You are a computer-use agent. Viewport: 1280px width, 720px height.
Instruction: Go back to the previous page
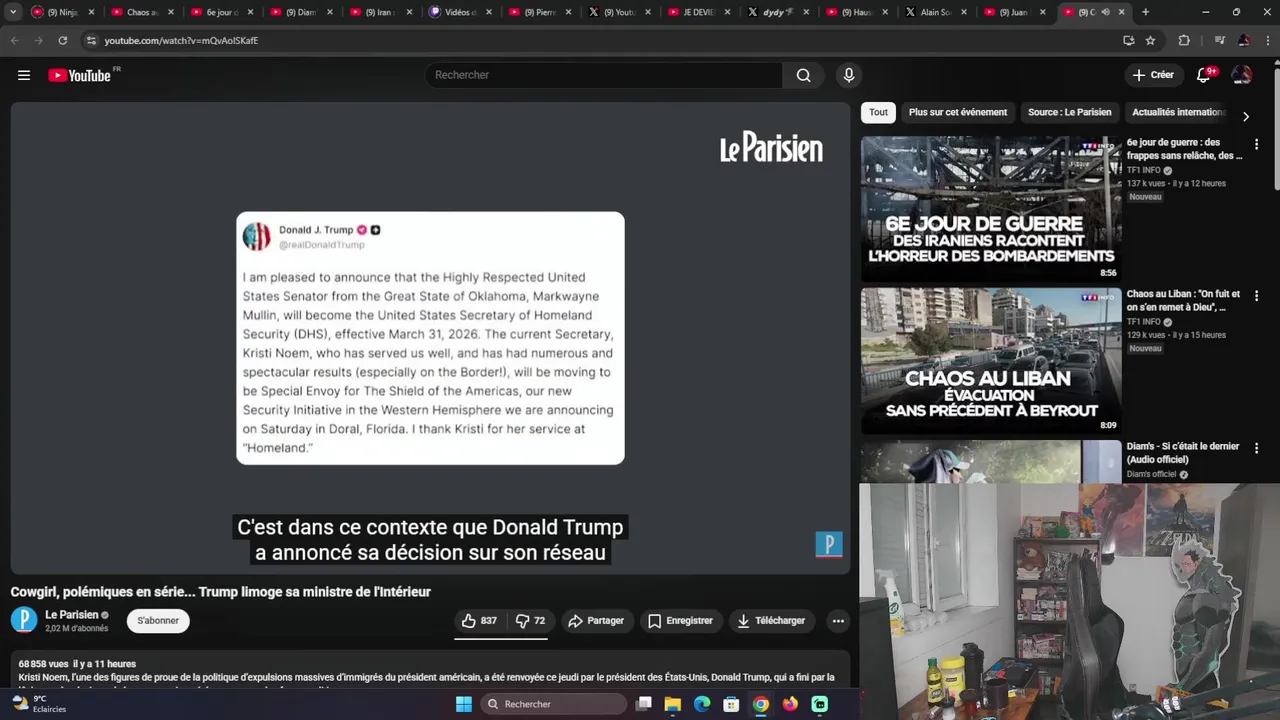(x=14, y=40)
